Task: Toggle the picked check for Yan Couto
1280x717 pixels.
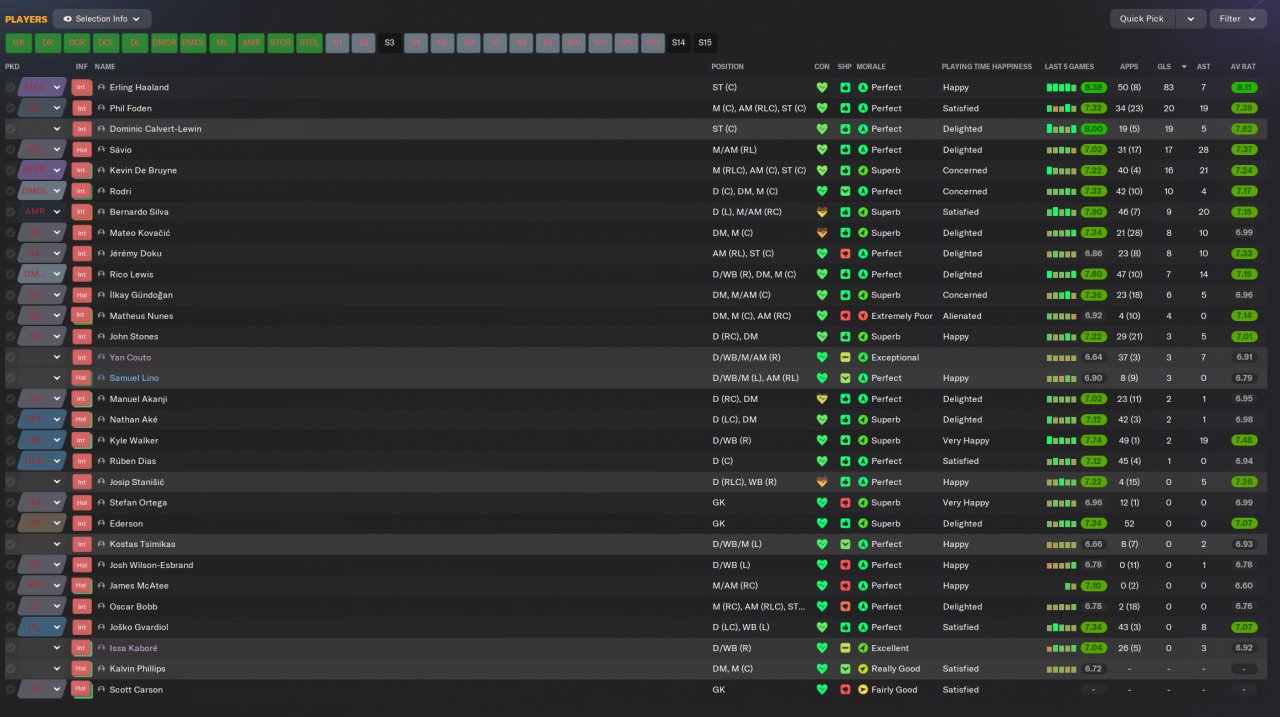Action: click(10, 358)
